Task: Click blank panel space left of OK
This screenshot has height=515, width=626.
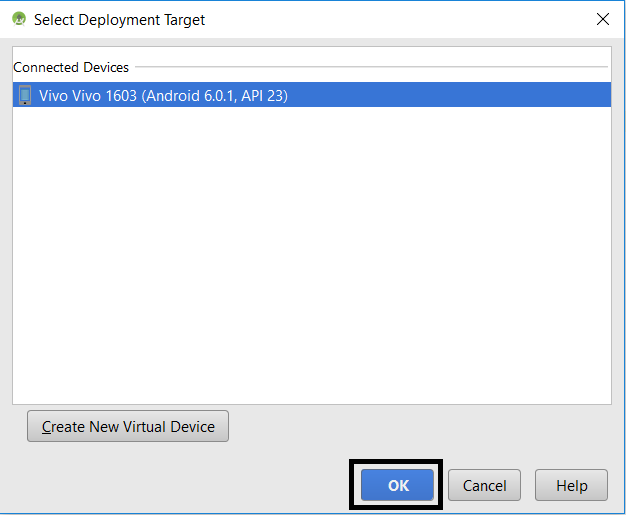Action: (180, 485)
